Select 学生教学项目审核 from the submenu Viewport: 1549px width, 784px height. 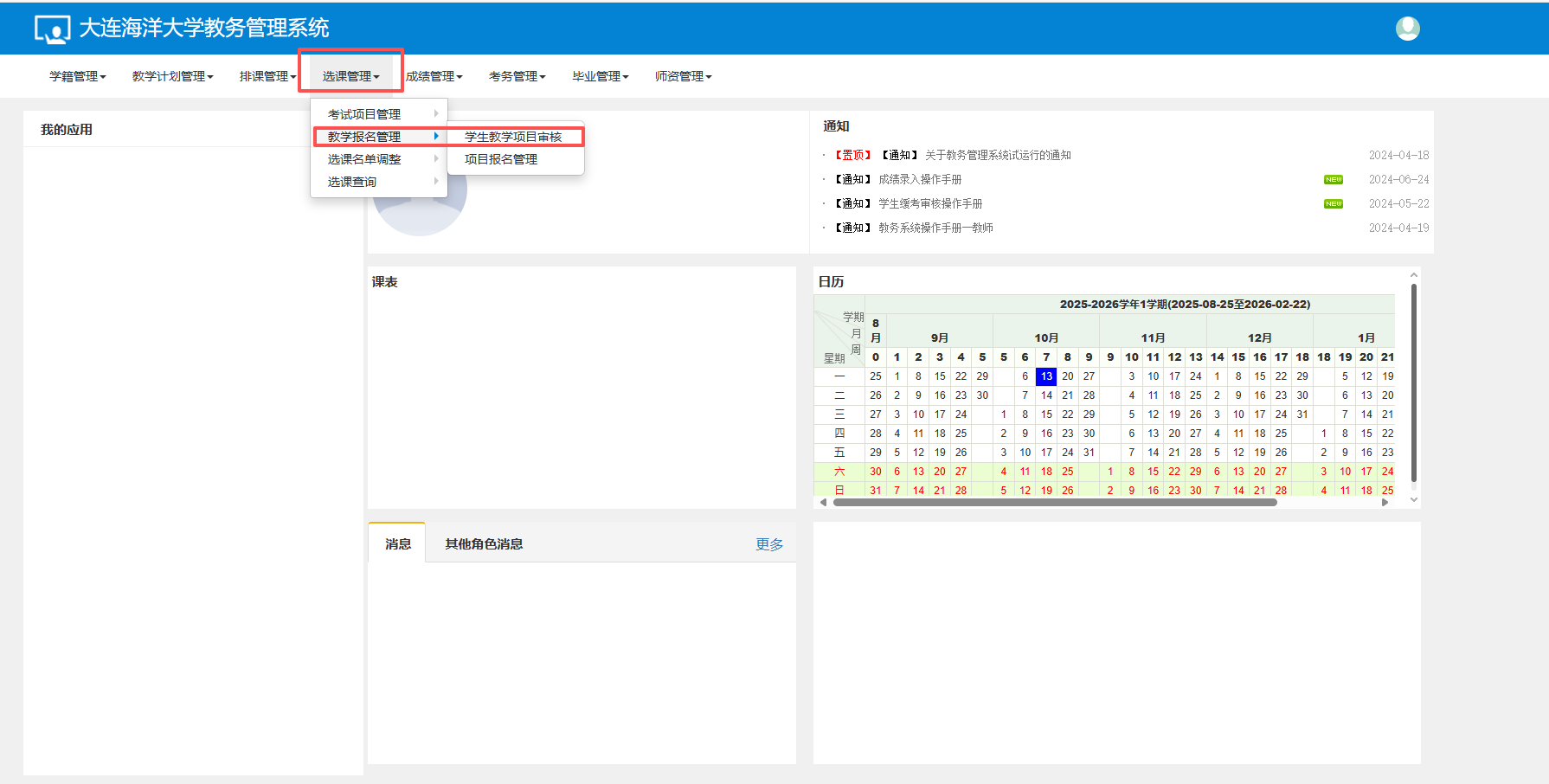513,137
